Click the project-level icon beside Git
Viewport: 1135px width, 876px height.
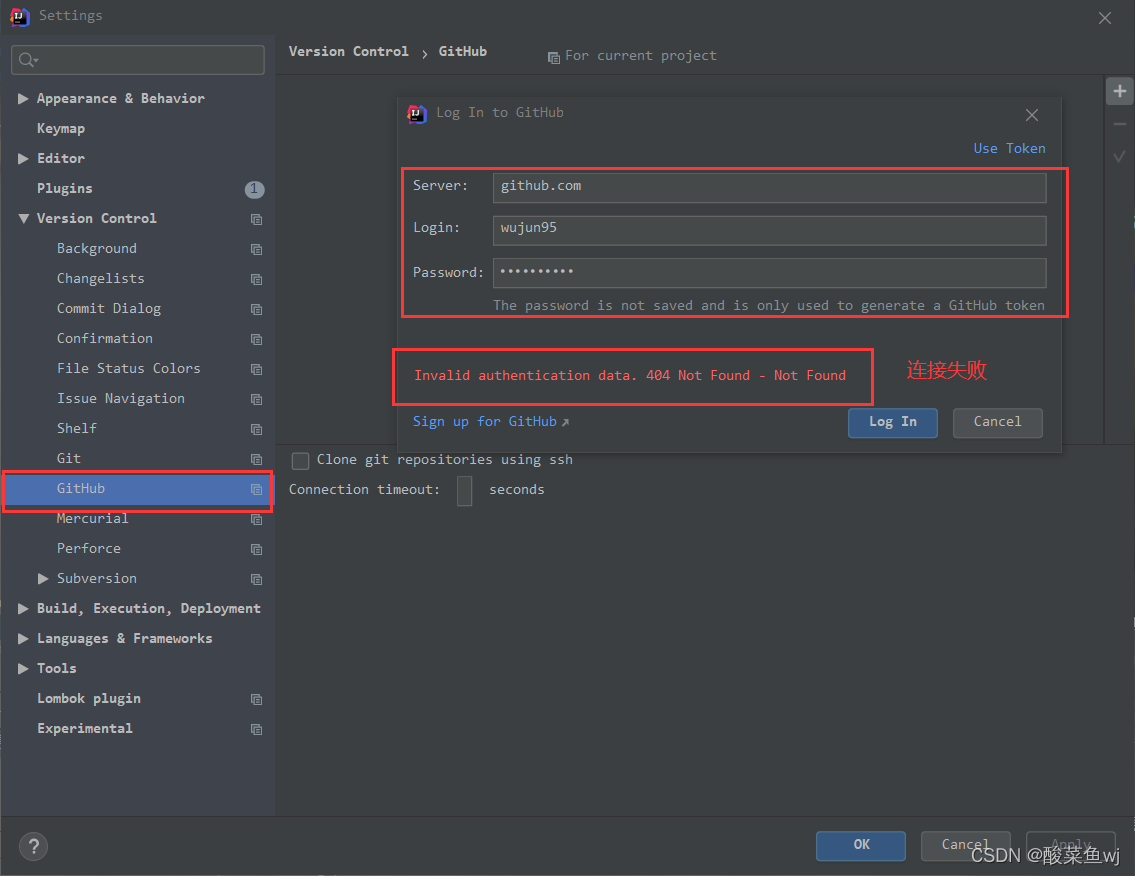point(256,459)
